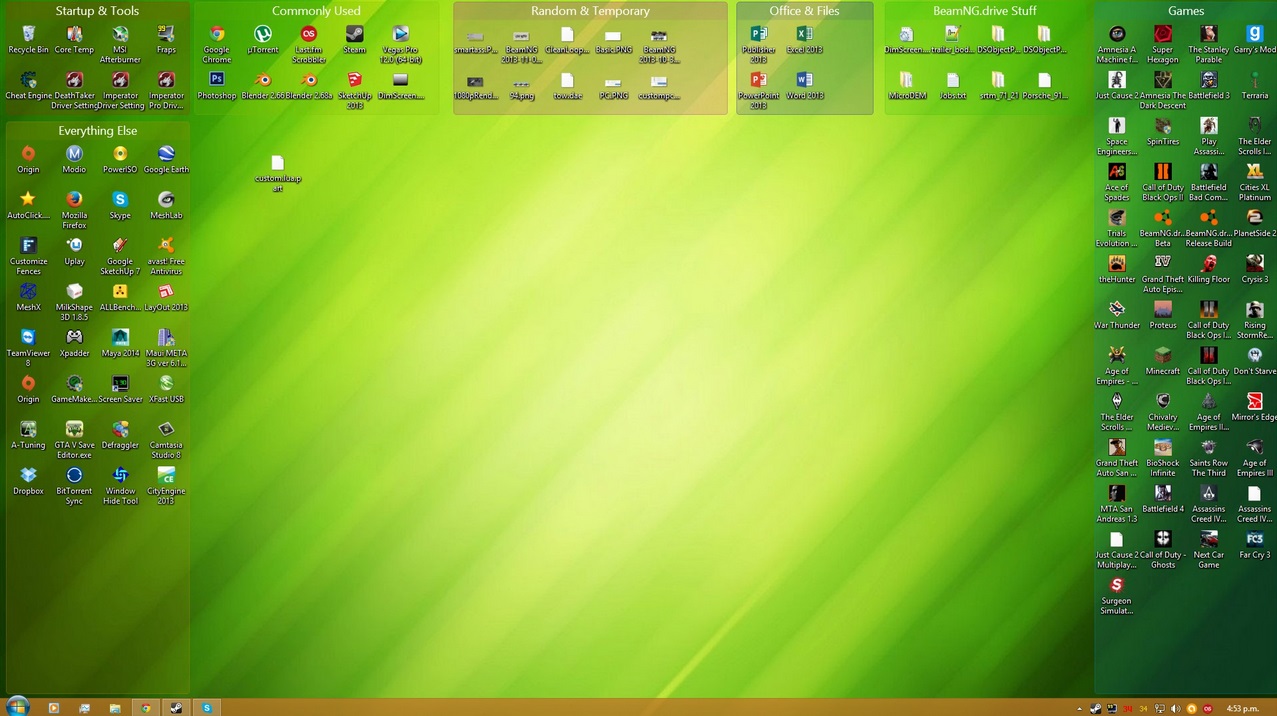Select the srtm_71_21 folder

(x=998, y=86)
